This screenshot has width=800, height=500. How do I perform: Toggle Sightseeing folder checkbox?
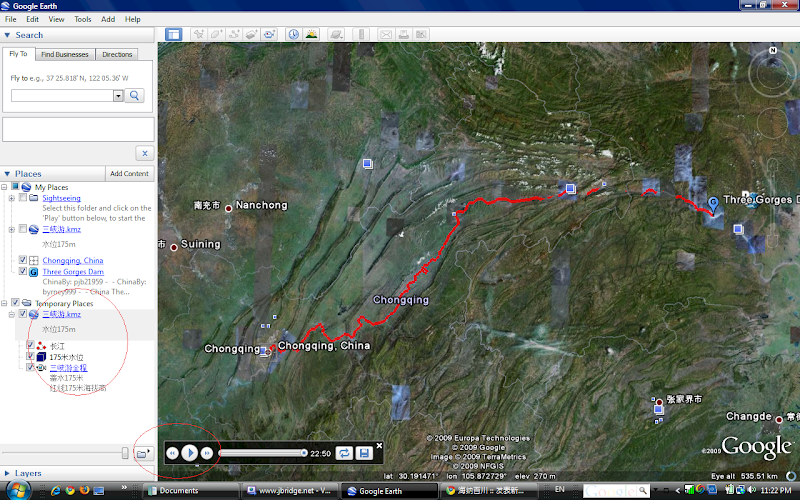point(23,197)
